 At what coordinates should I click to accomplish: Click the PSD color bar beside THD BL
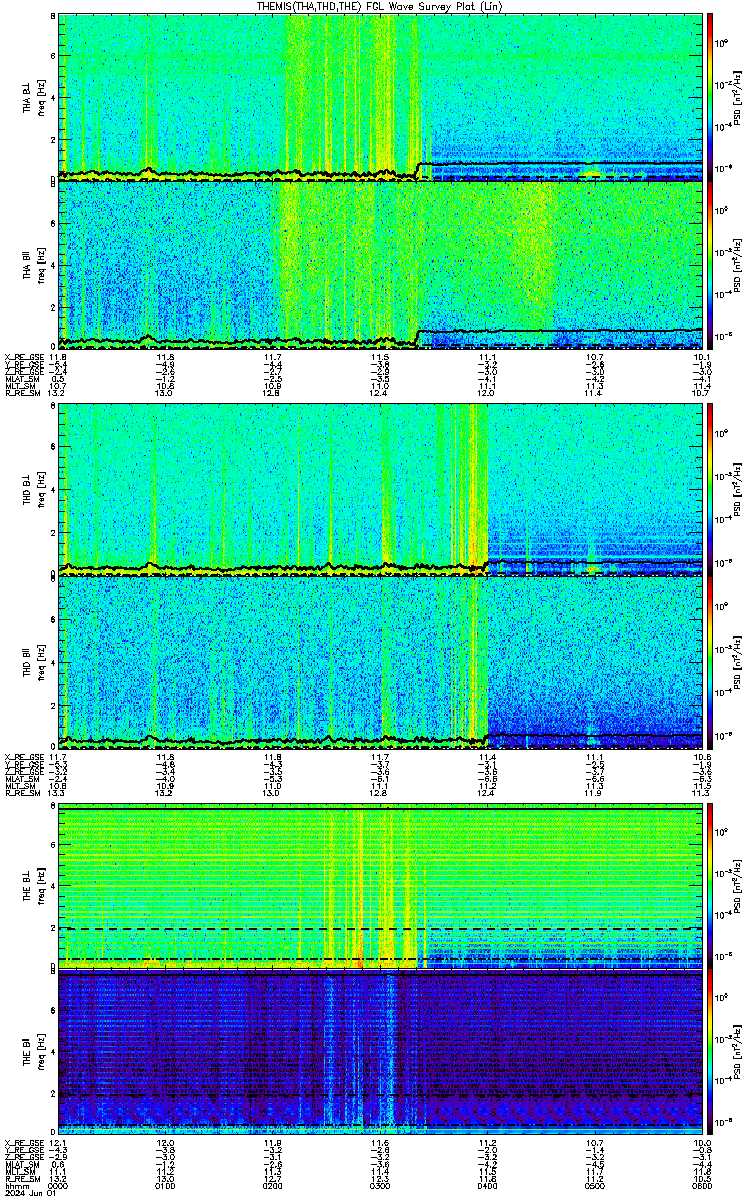point(711,490)
